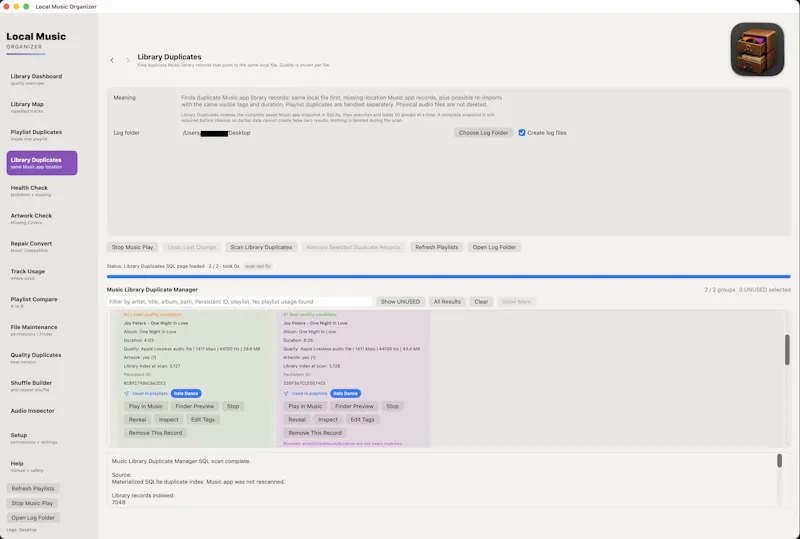The height and width of the screenshot is (539, 800).
Task: Click the playlist icon in the lower-quality candidate card
Action: click(127, 394)
